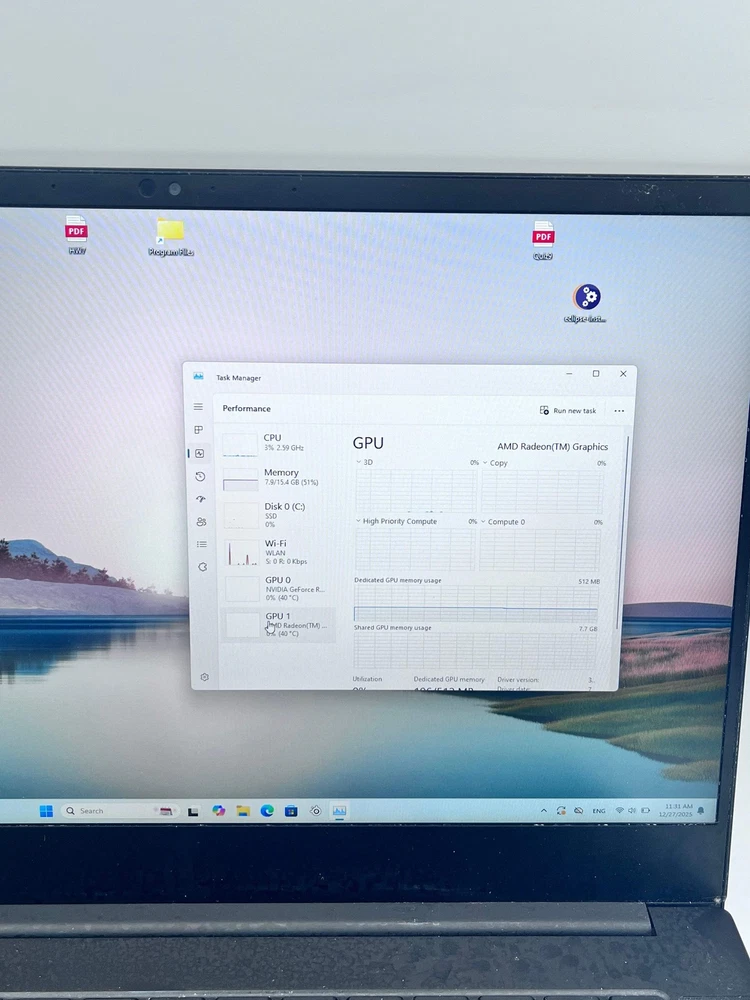Screen dimensions: 750x1000
Task: Open the Services page icon
Action: [202, 567]
